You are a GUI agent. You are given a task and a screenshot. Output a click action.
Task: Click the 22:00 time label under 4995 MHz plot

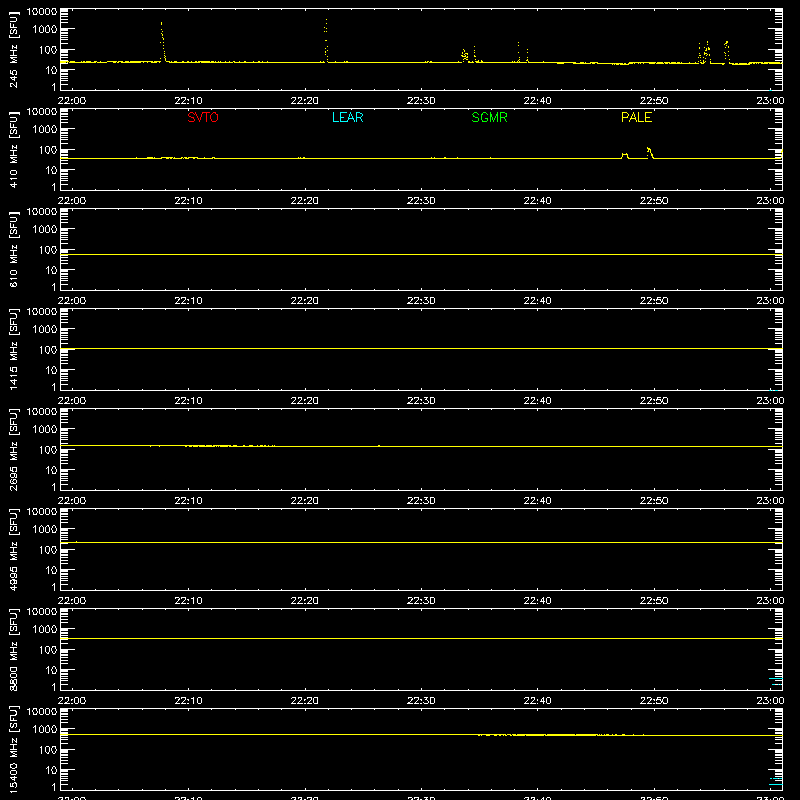click(71, 601)
